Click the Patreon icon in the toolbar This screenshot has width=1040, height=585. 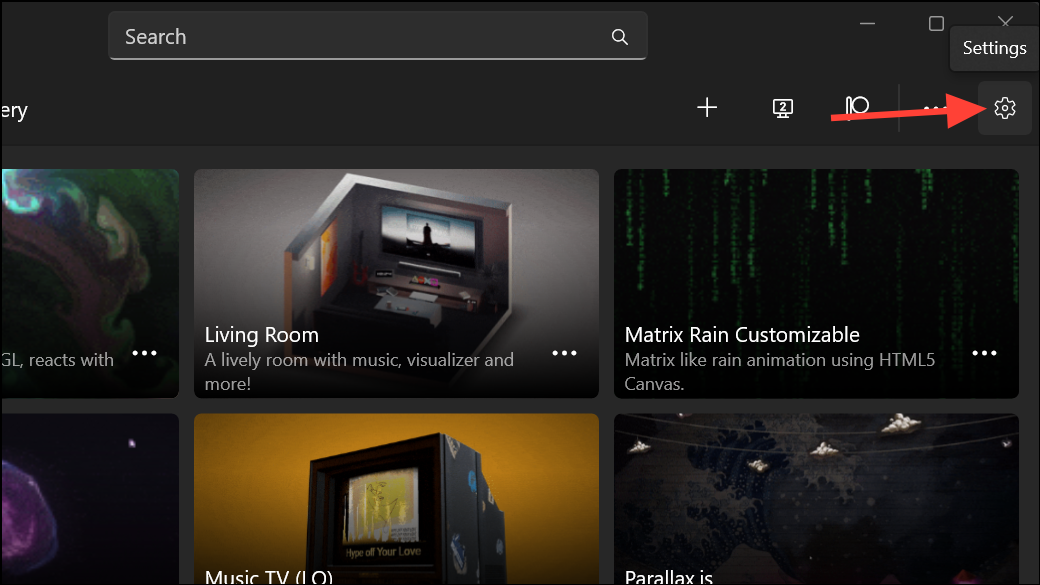pyautogui.click(x=857, y=106)
